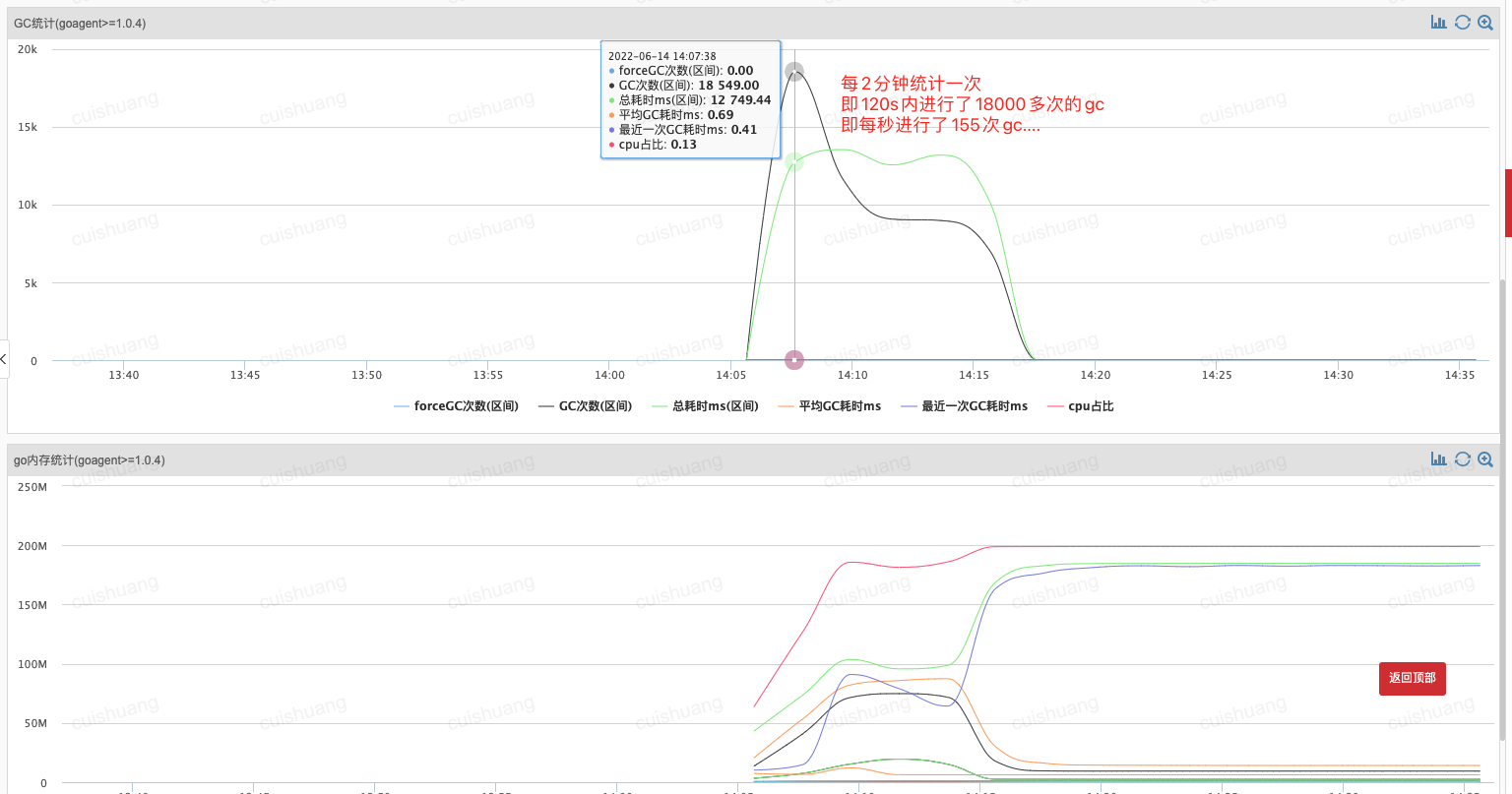Toggle the GC次数(区间) legend series
The width and height of the screenshot is (1512, 794).
click(586, 406)
